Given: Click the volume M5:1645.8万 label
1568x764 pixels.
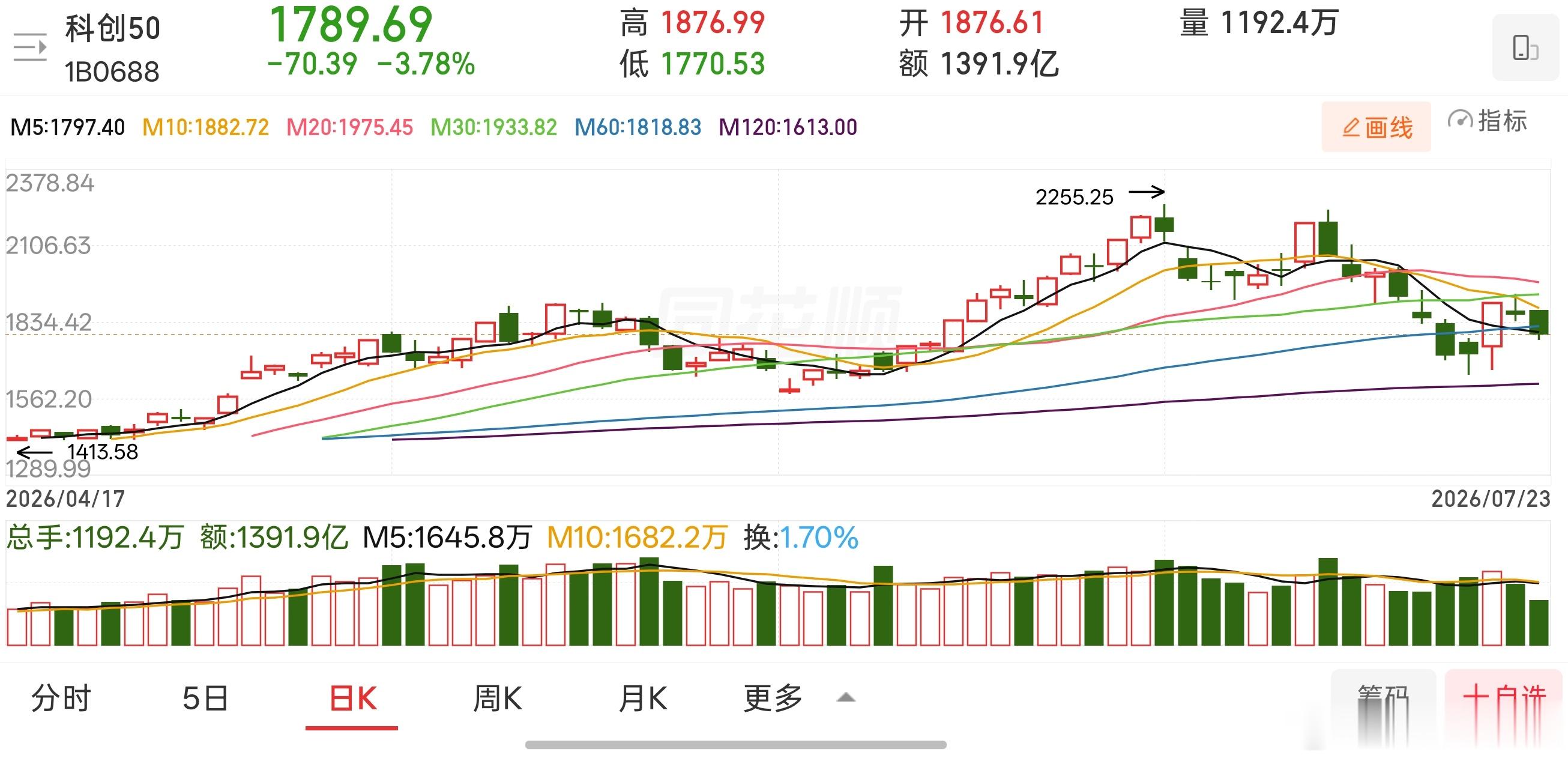Looking at the screenshot, I should pos(447,538).
